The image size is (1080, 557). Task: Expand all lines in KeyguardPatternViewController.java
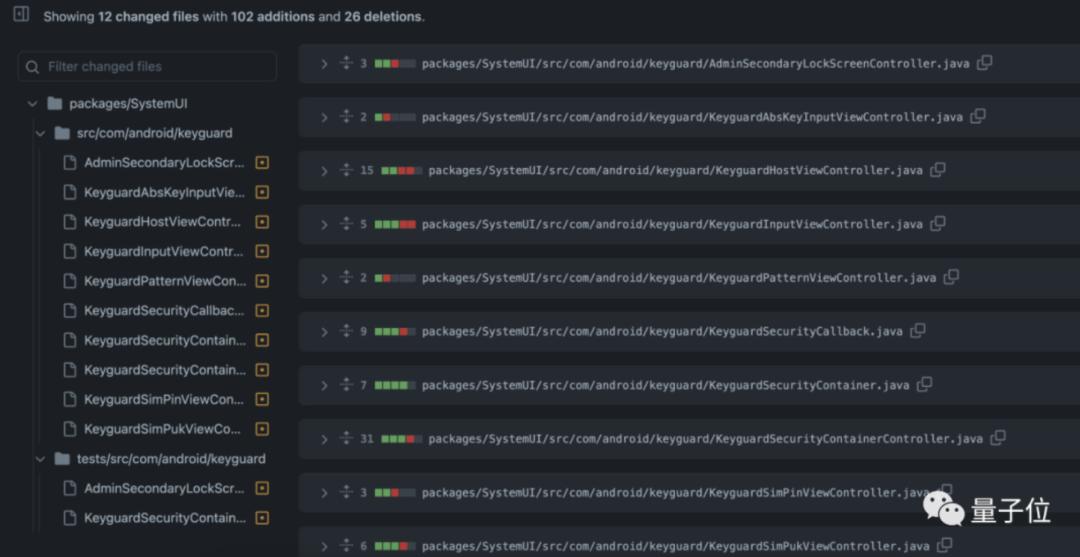(346, 278)
